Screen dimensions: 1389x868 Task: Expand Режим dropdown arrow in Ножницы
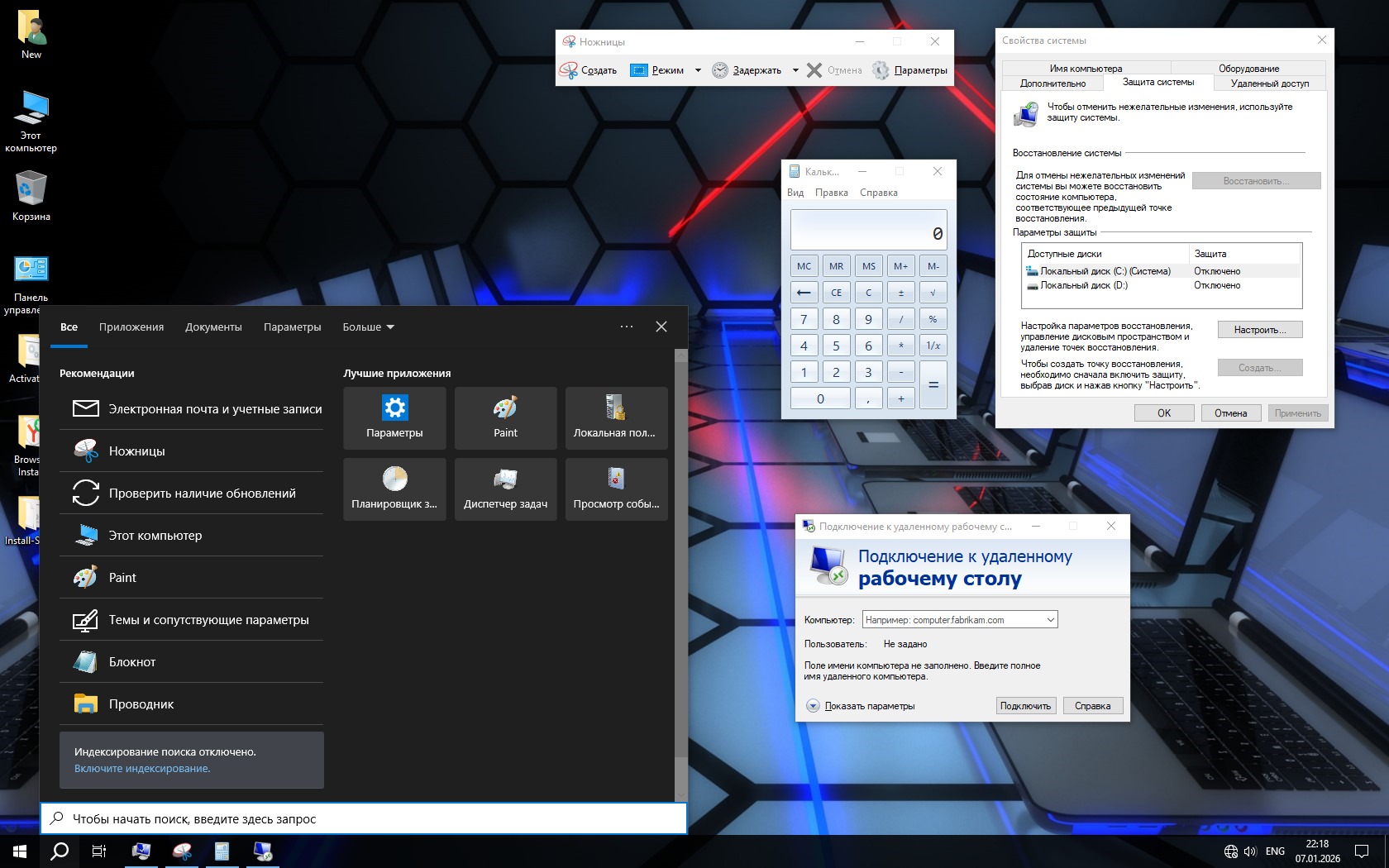pyautogui.click(x=698, y=70)
